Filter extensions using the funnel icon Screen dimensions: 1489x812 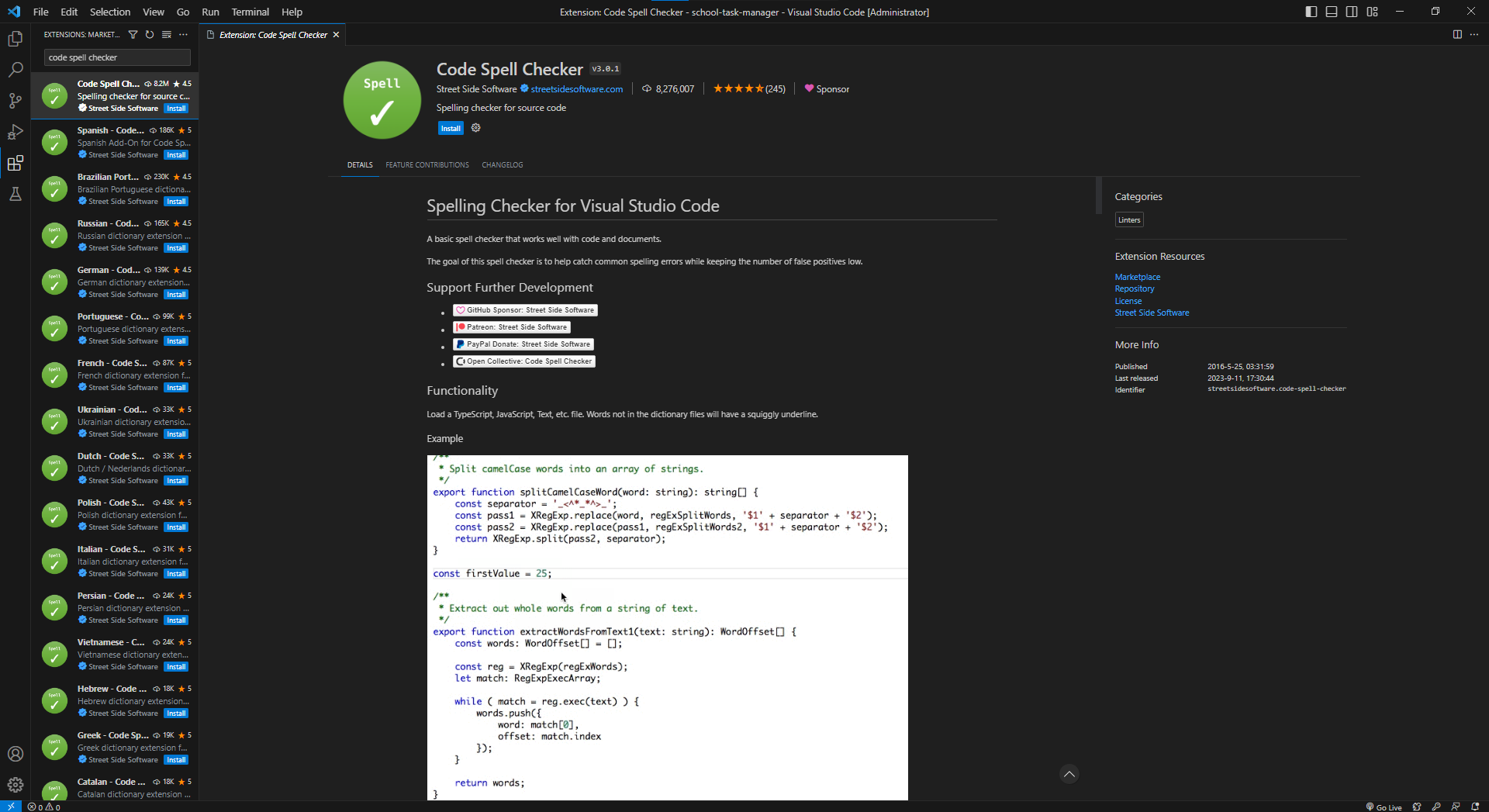point(133,35)
